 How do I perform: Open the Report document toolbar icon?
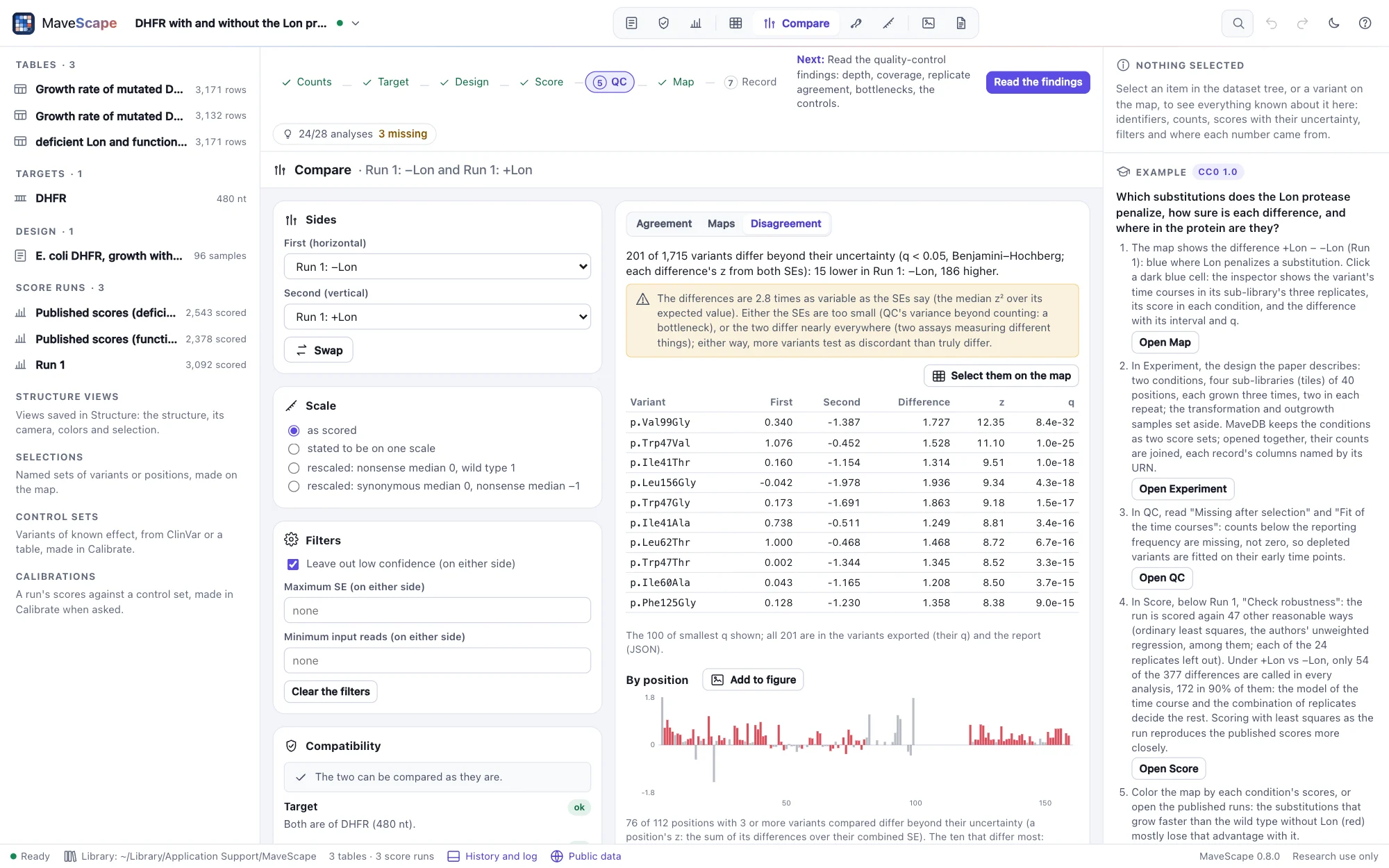pyautogui.click(x=961, y=23)
